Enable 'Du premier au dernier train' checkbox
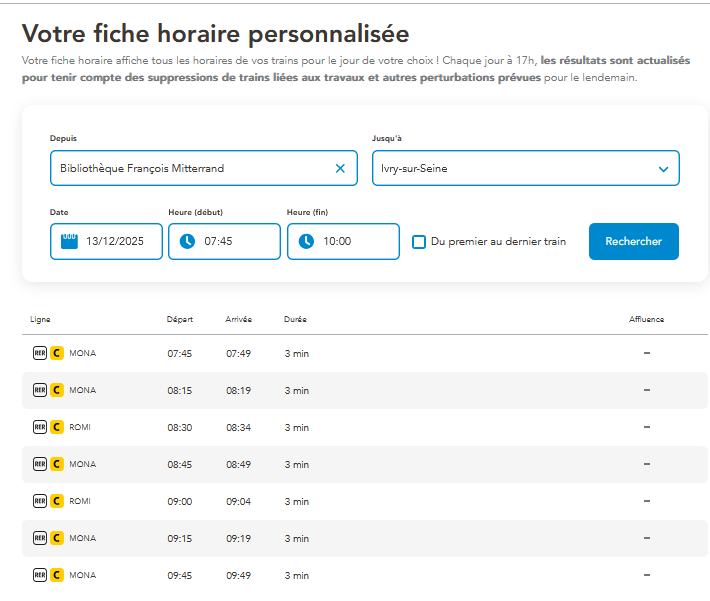The height and width of the screenshot is (601, 710). click(419, 242)
